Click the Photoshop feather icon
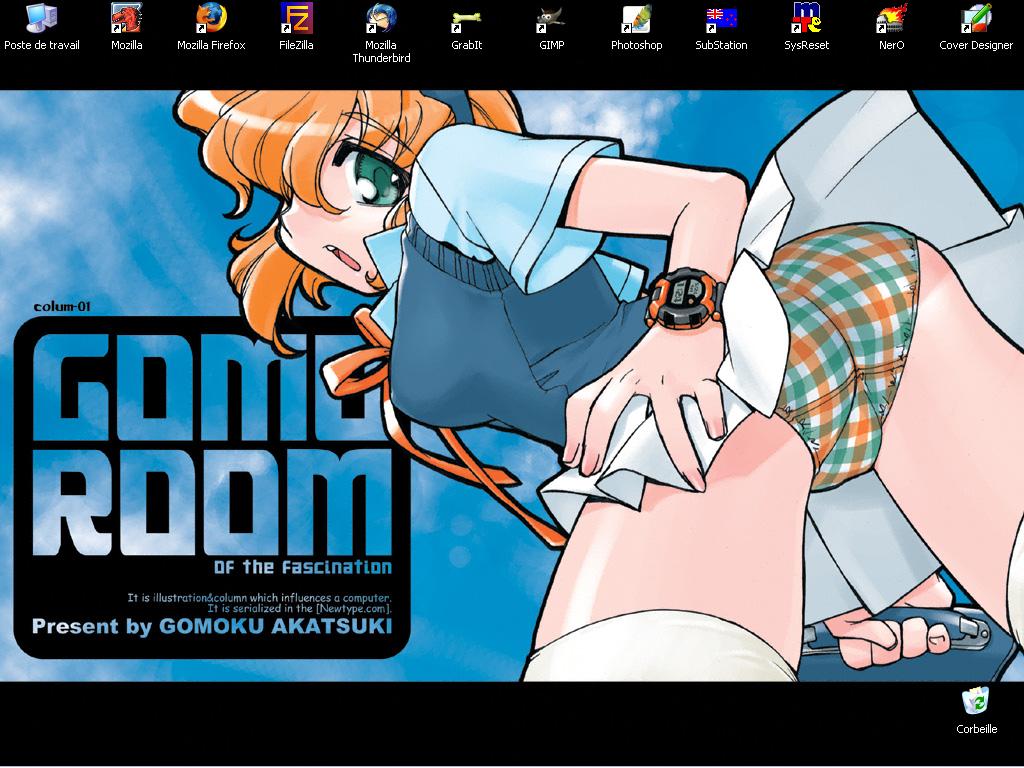Screen dimensions: 1024x768 [x=636, y=18]
